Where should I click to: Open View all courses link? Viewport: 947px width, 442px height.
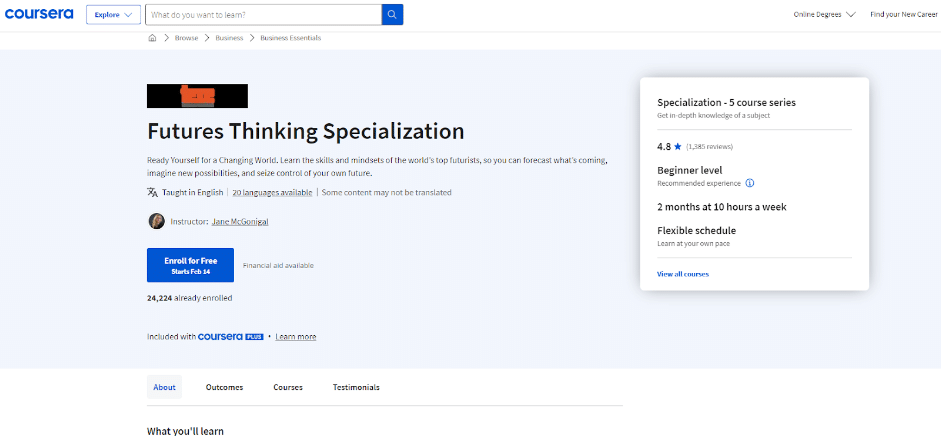(x=683, y=274)
